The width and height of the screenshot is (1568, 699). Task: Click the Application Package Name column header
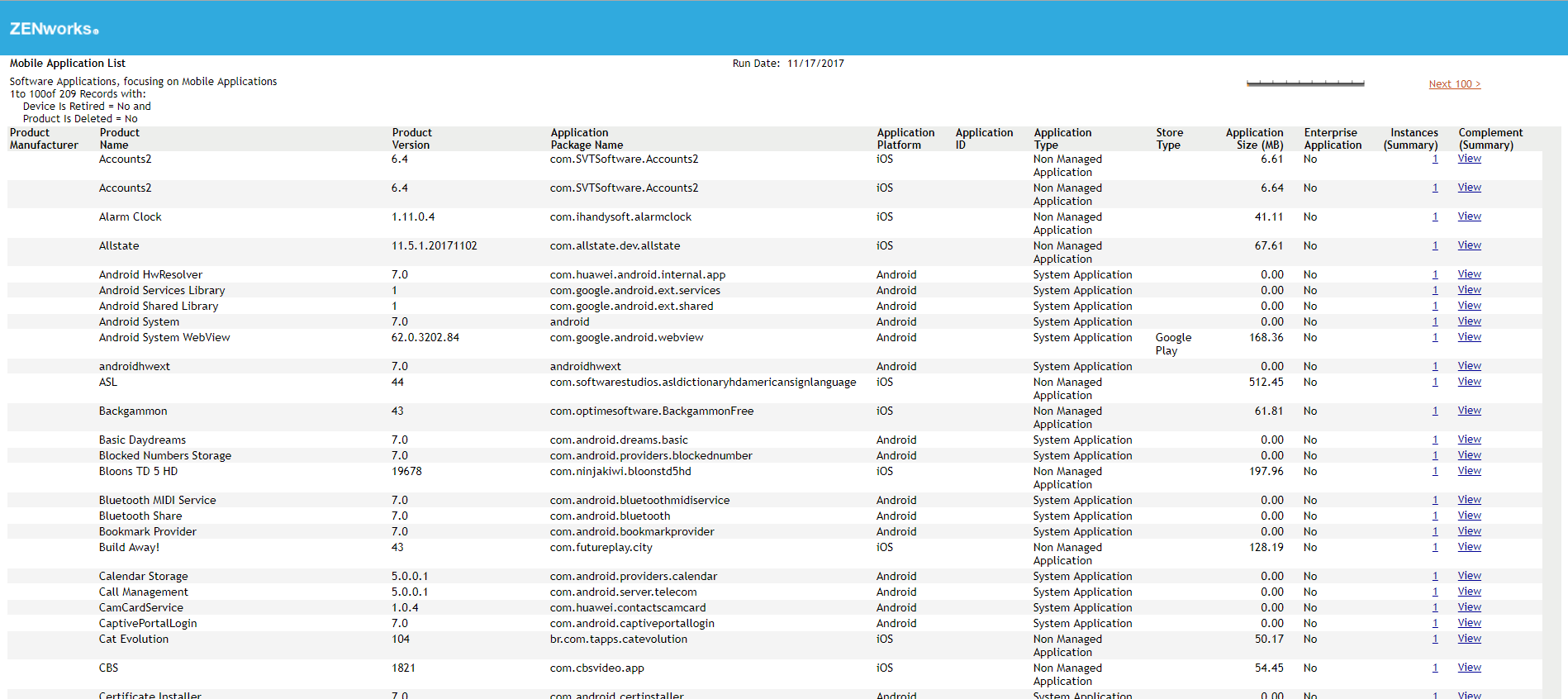point(587,139)
